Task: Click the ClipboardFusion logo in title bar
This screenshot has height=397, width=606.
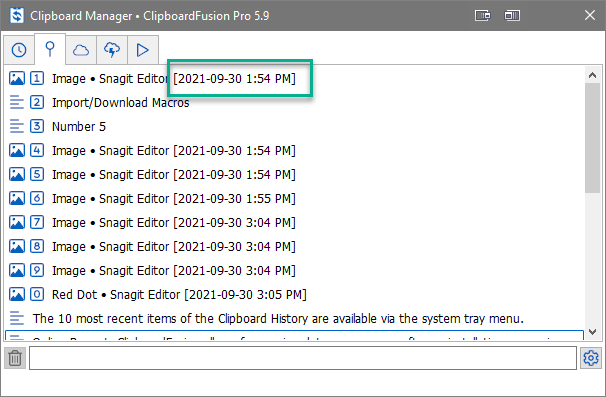Action: pos(17,16)
